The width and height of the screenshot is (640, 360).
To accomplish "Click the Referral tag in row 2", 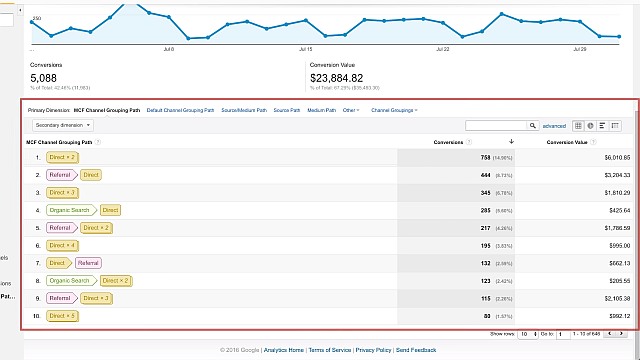I will tap(61, 175).
